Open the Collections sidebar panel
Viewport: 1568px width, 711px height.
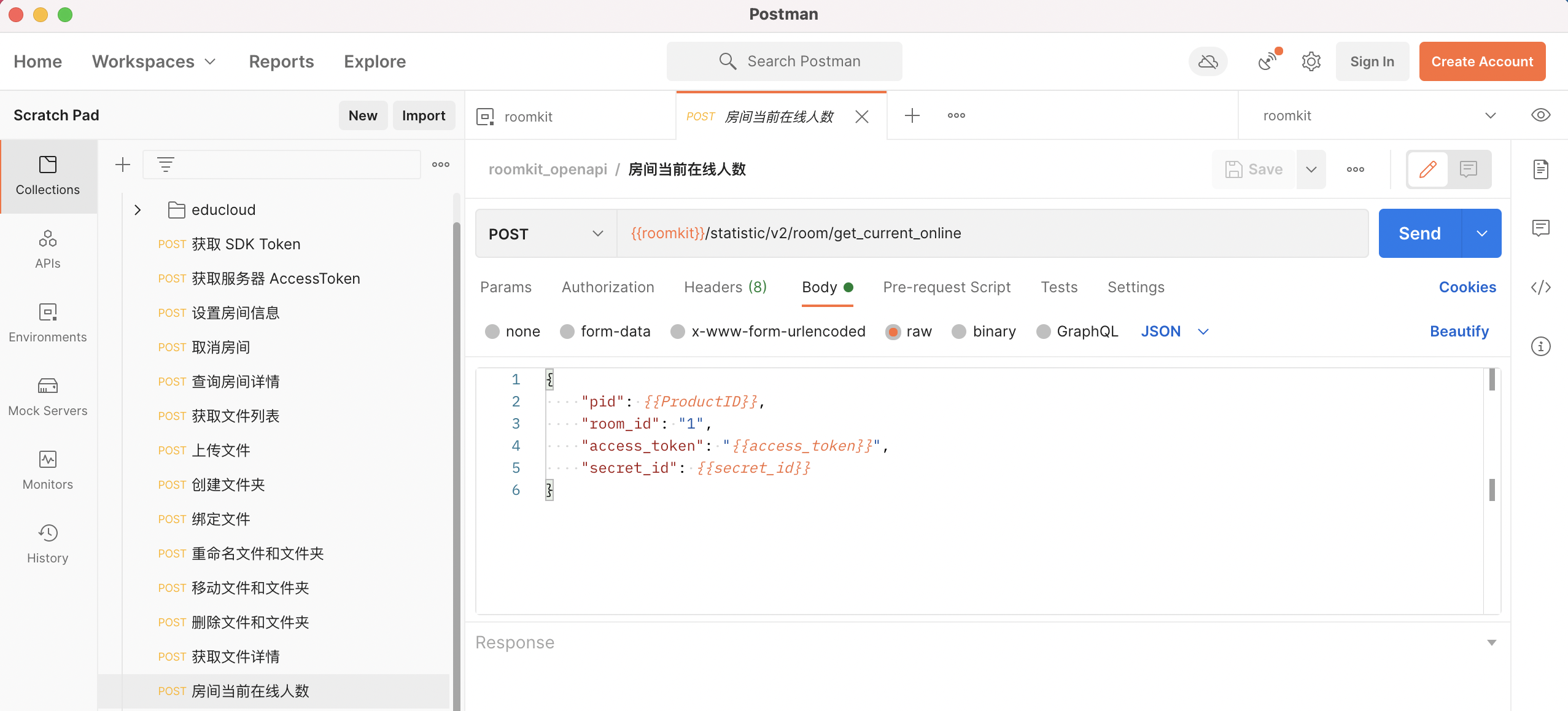(x=48, y=177)
